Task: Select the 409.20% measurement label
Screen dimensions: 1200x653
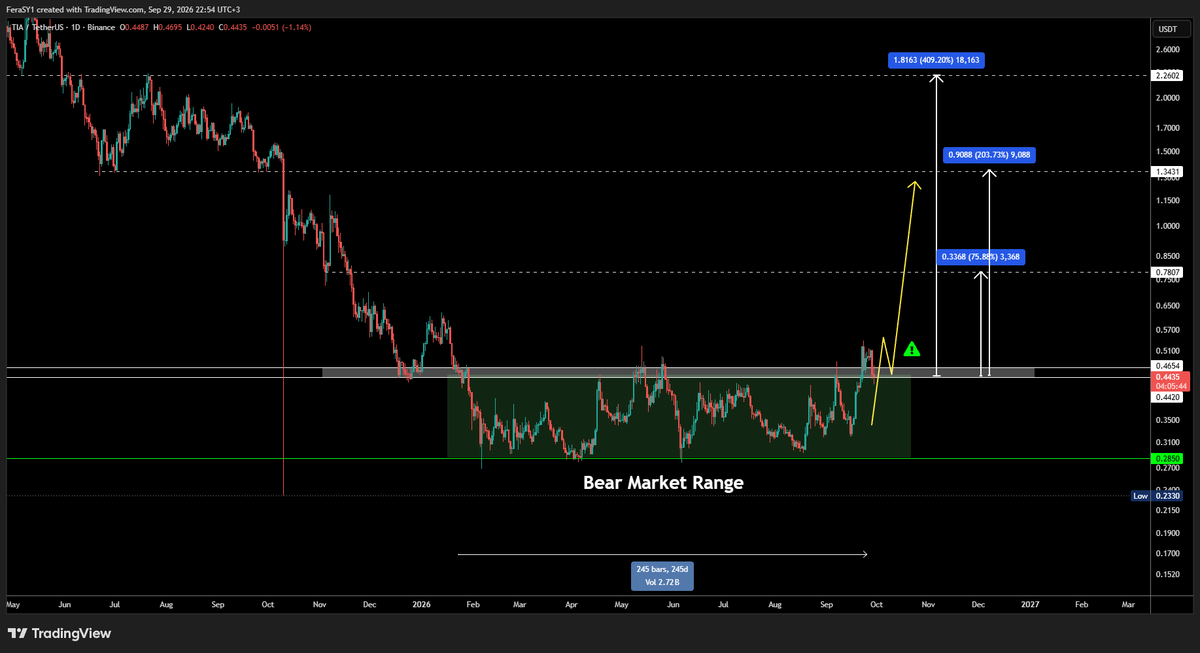Action: [x=936, y=60]
